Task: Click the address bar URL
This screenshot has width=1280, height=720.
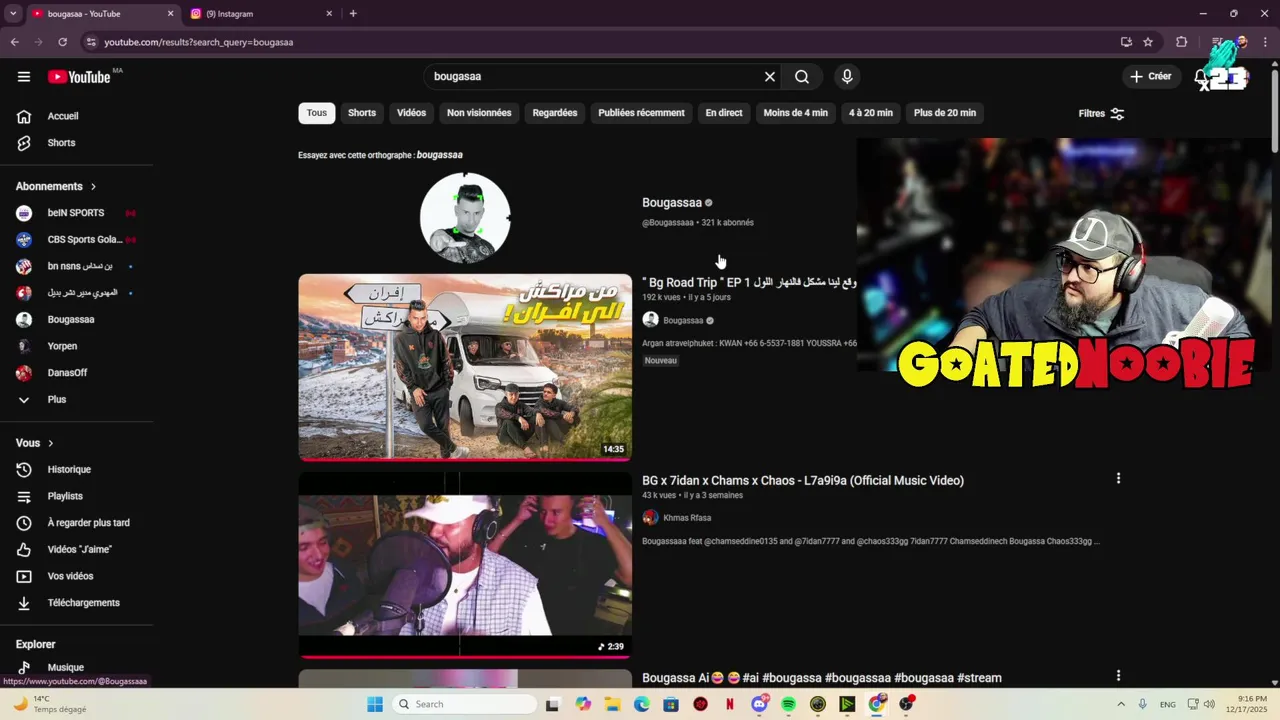Action: pyautogui.click(x=198, y=42)
